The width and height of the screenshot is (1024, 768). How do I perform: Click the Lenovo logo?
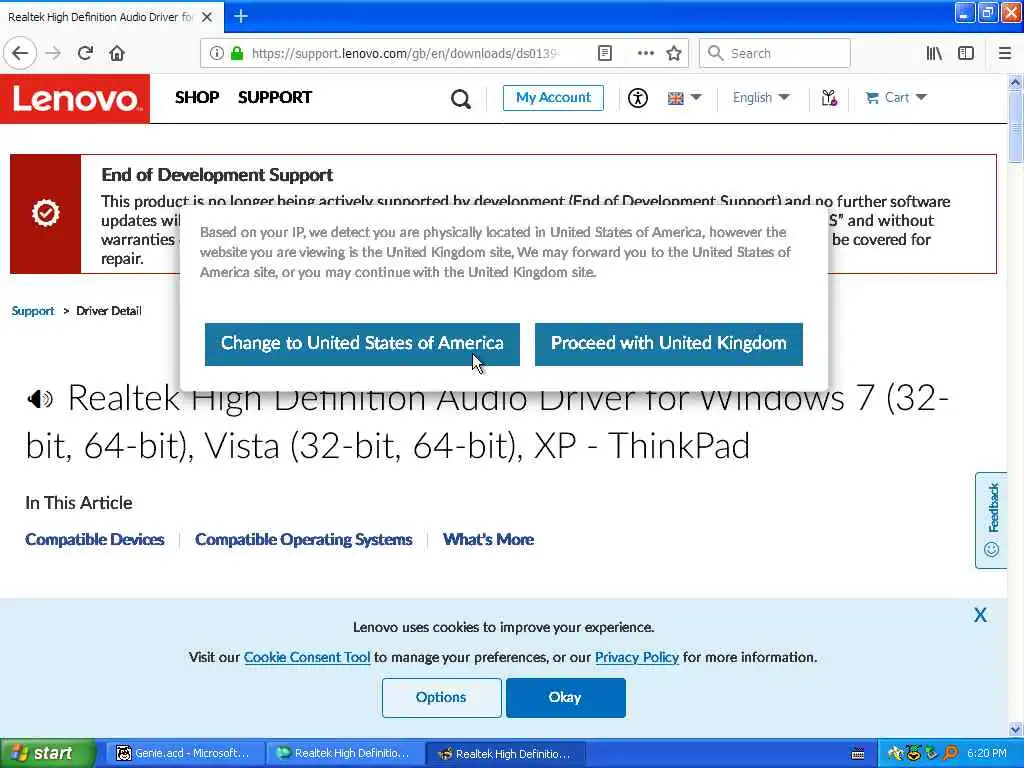click(75, 99)
